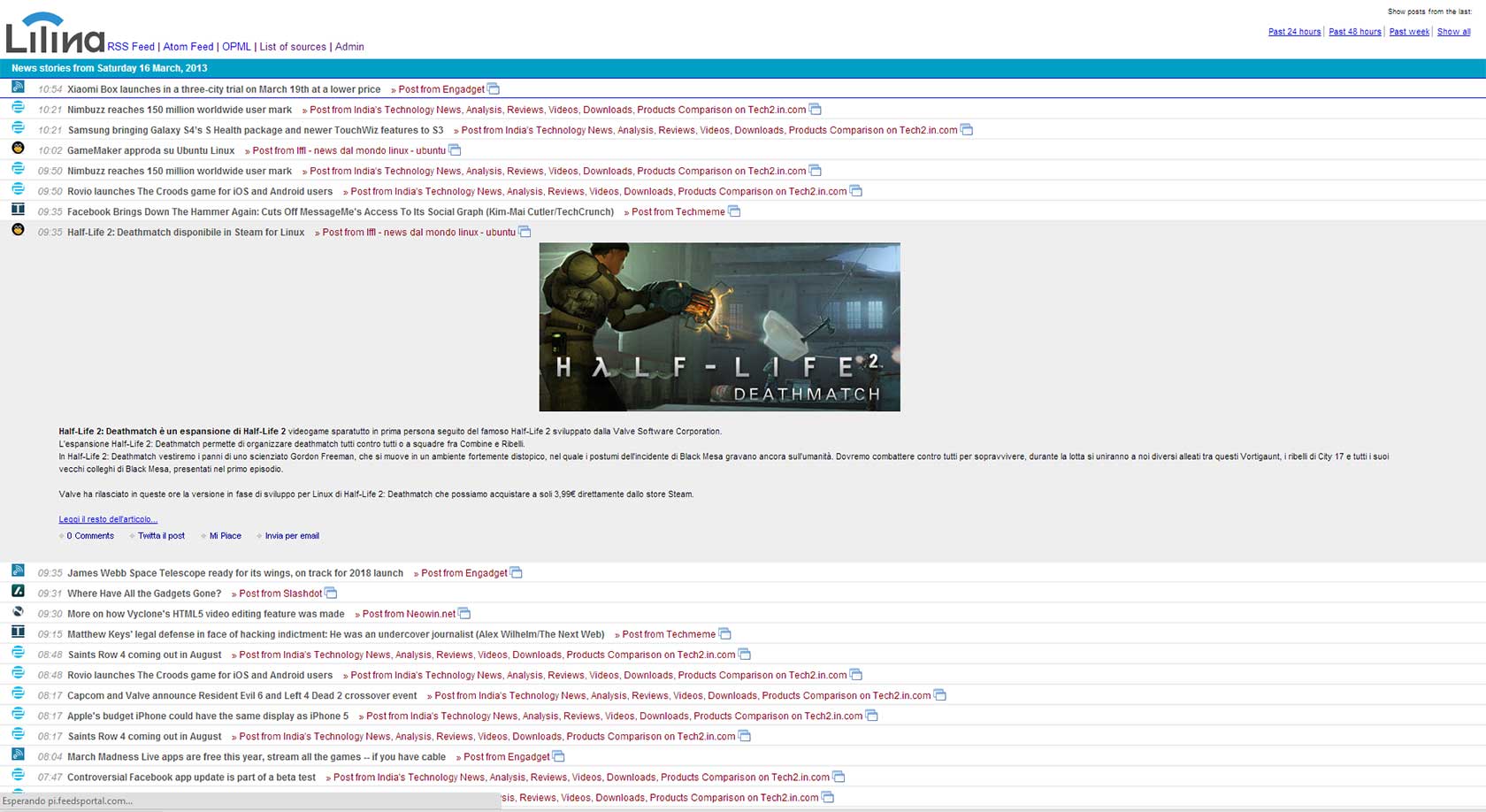The image size is (1486, 812).
Task: Open the RSS Feed link
Action: click(131, 47)
